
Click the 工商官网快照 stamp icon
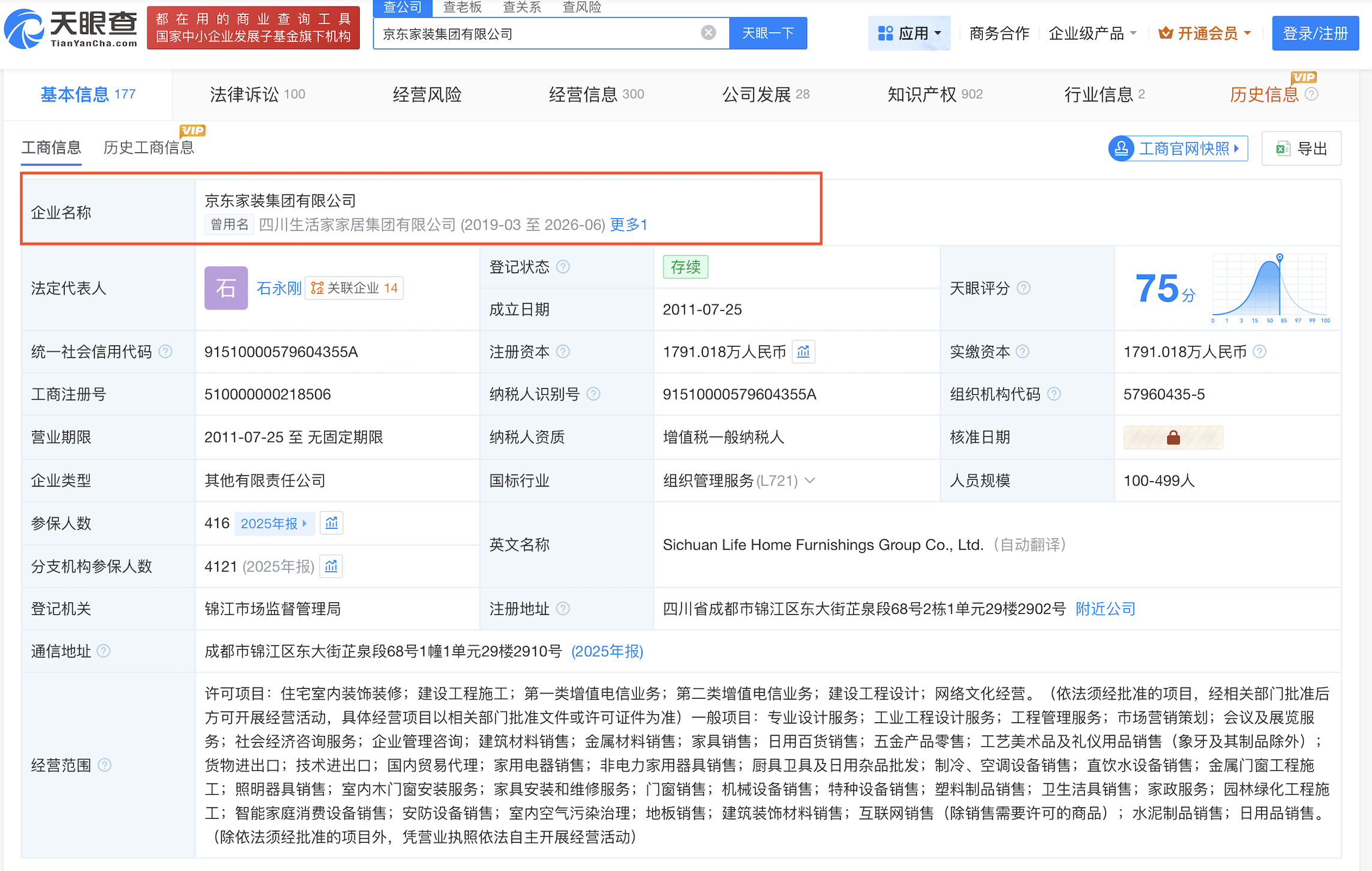pyautogui.click(x=1121, y=149)
